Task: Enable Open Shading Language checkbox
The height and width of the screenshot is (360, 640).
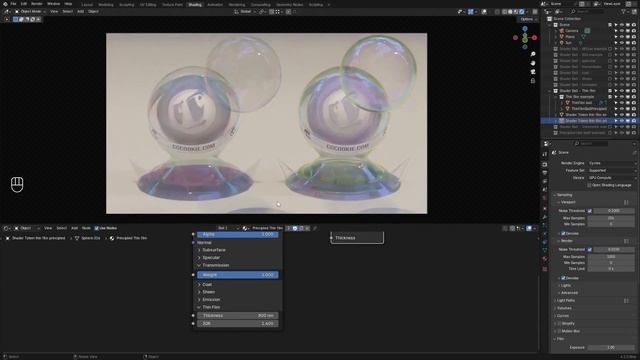Action: 589,185
